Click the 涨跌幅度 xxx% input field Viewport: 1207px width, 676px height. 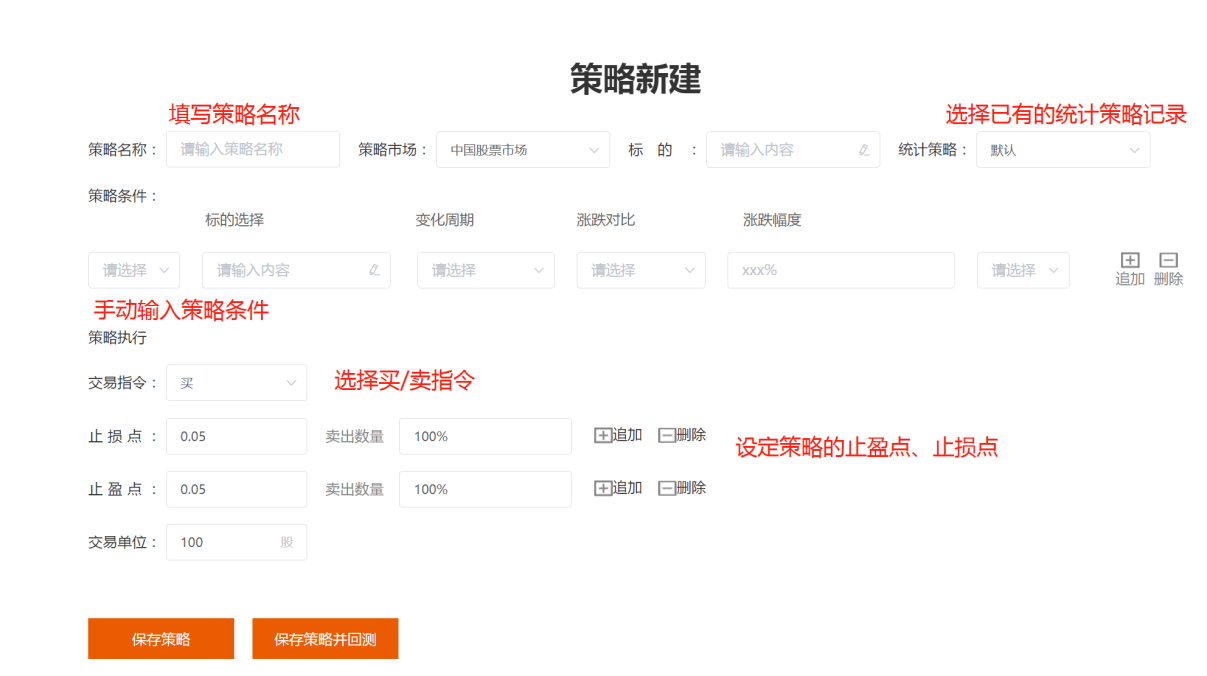[840, 270]
